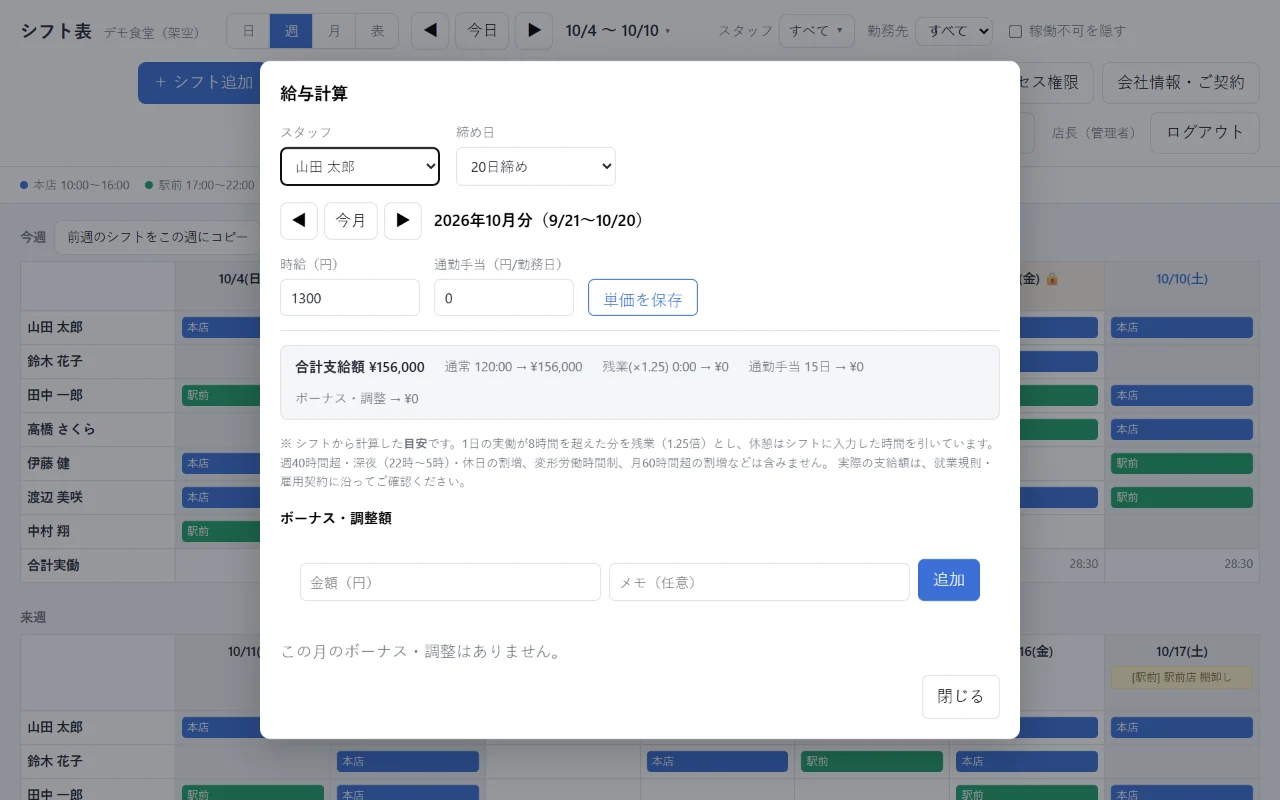Click 前週のシフトをこの週にコピー button
Viewport: 1280px width, 800px height.
pyautogui.click(x=157, y=237)
